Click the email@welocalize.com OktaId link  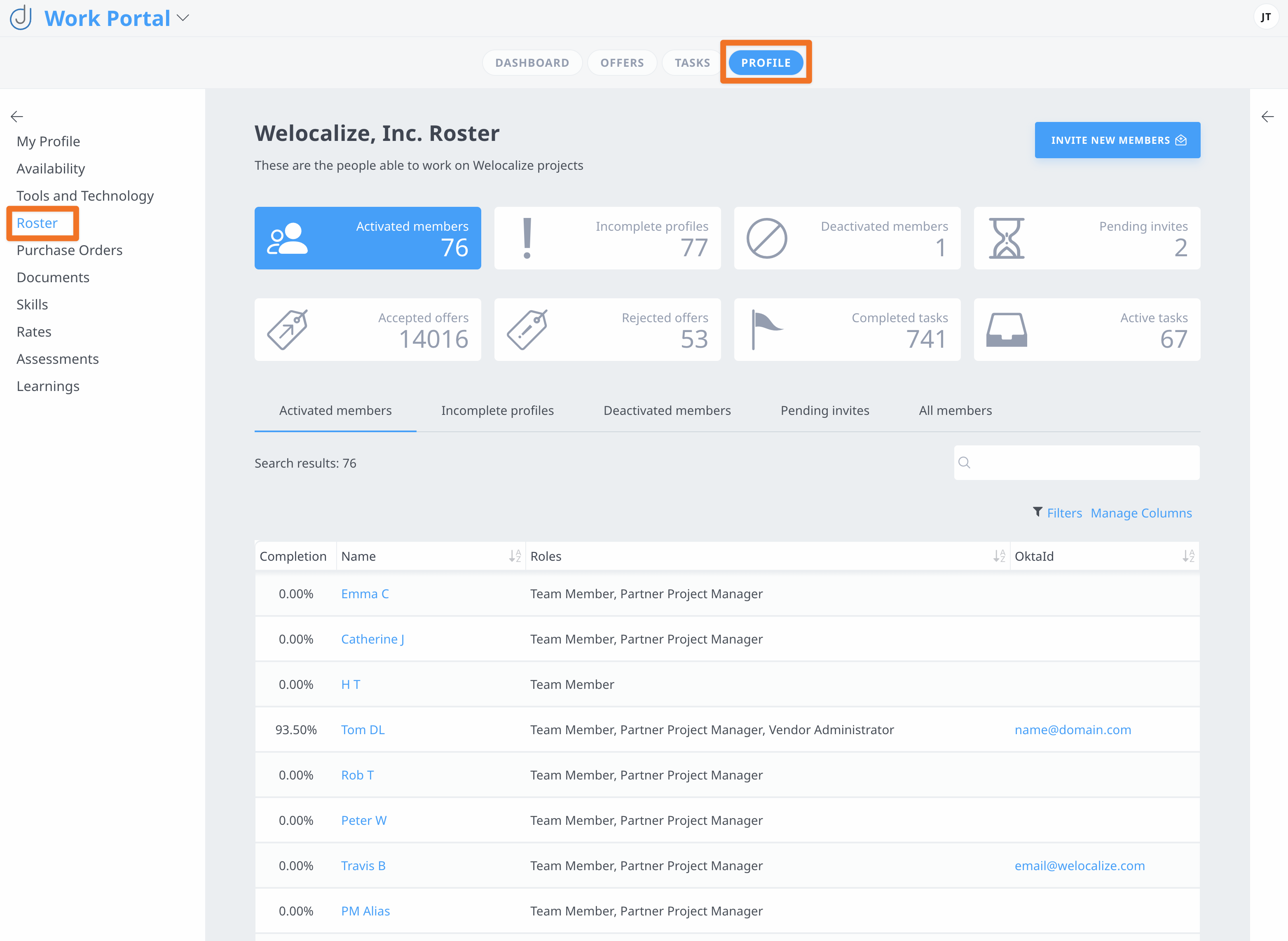1080,866
